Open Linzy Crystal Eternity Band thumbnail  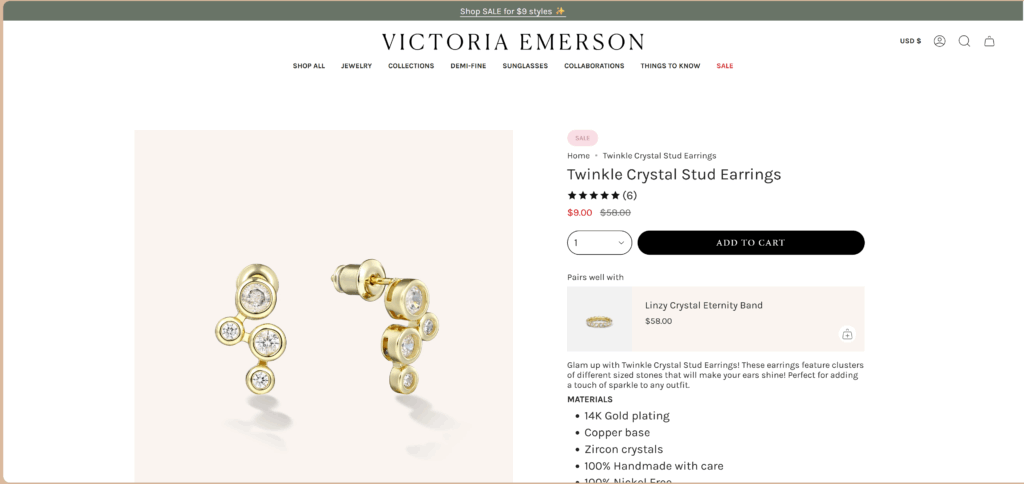(x=600, y=319)
